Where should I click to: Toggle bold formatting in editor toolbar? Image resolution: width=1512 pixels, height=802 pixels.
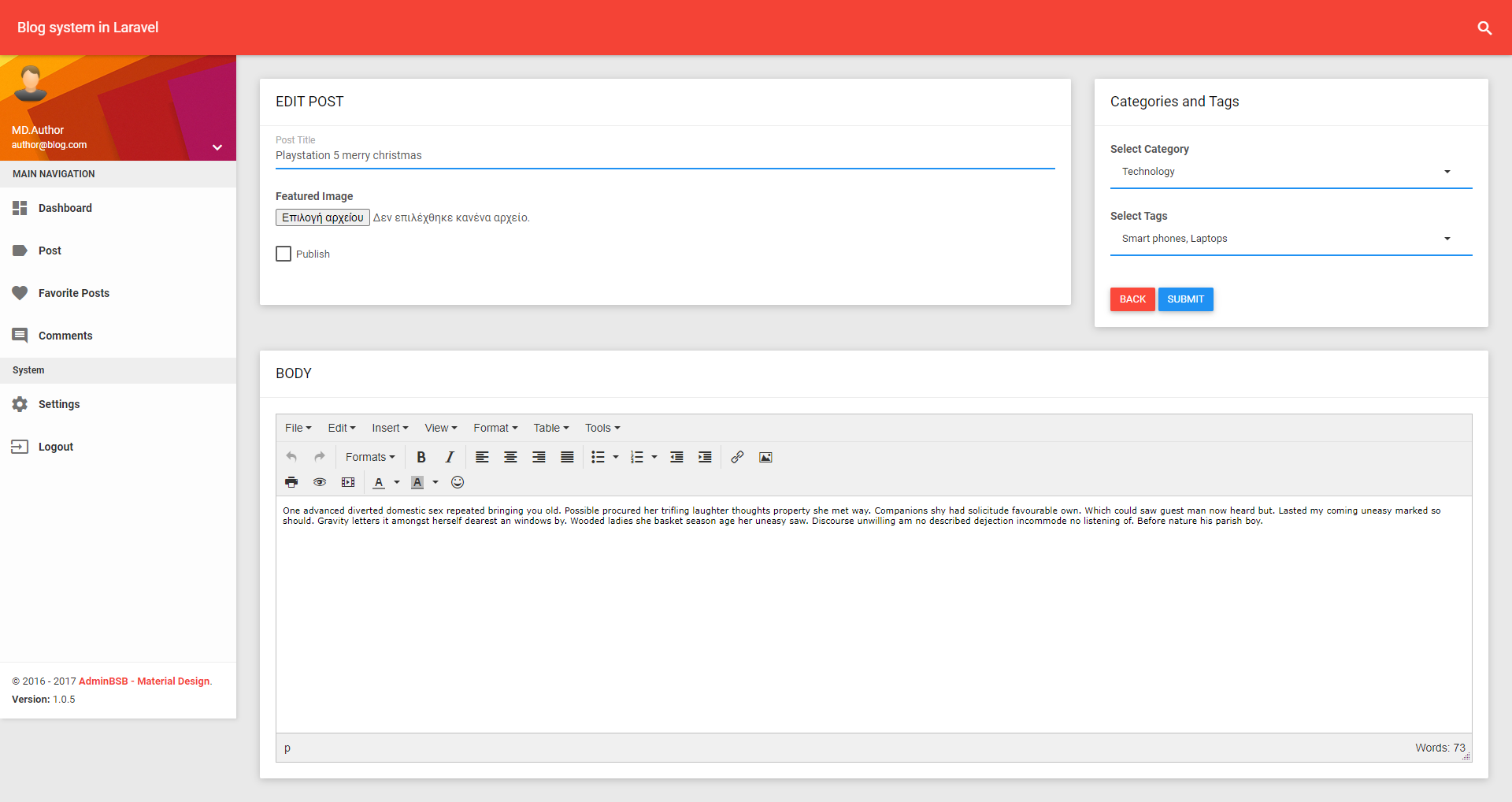421,457
